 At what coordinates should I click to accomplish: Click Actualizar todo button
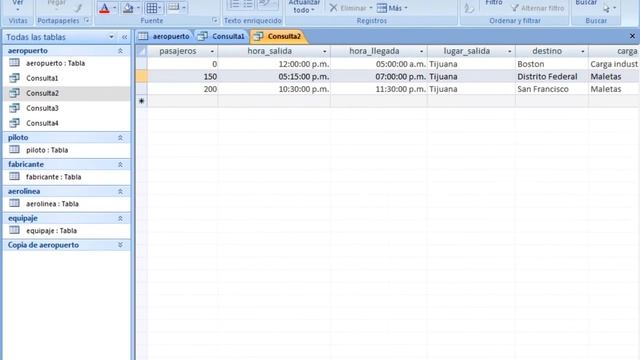[x=304, y=7]
